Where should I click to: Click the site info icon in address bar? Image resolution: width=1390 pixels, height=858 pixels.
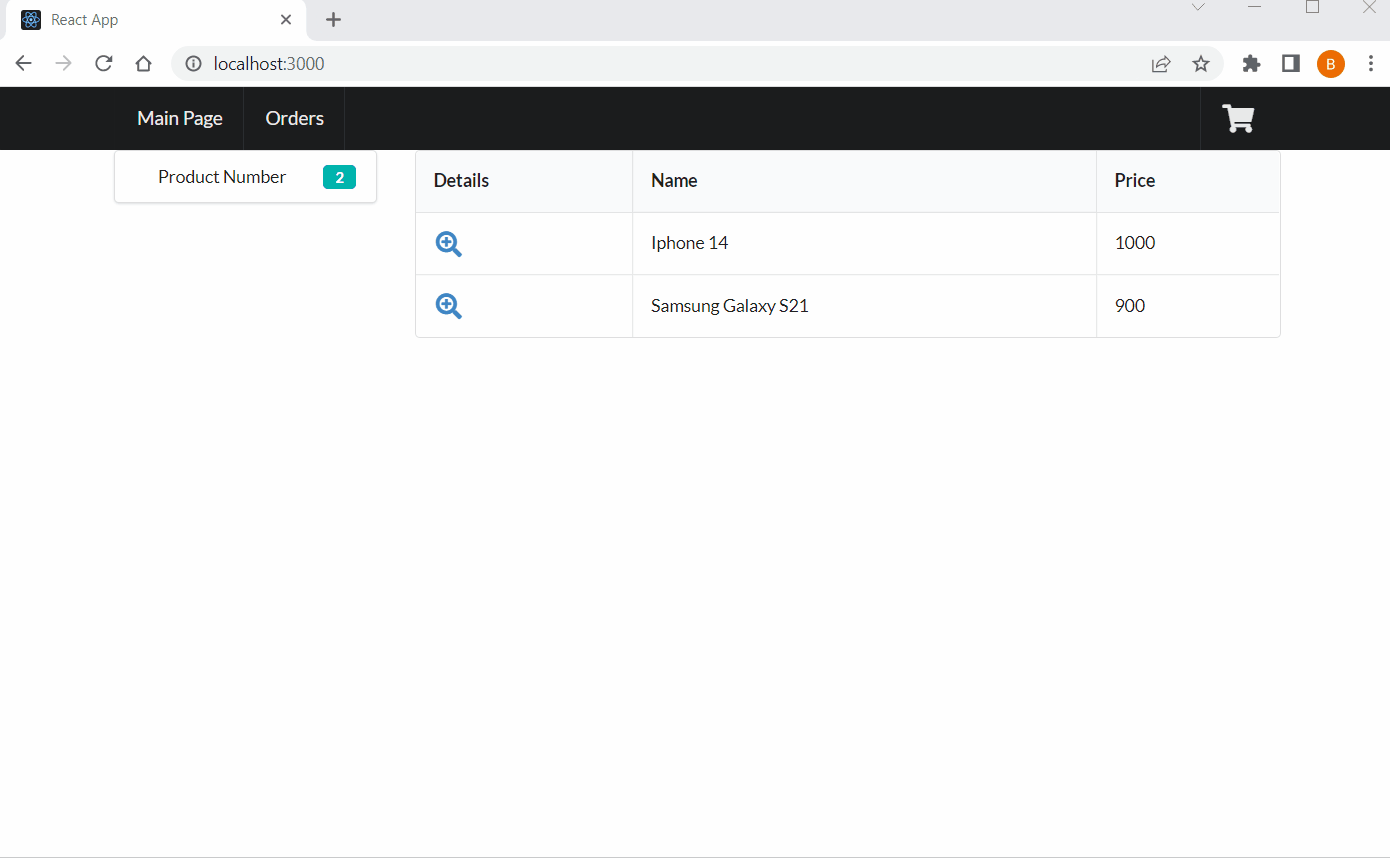(x=193, y=63)
